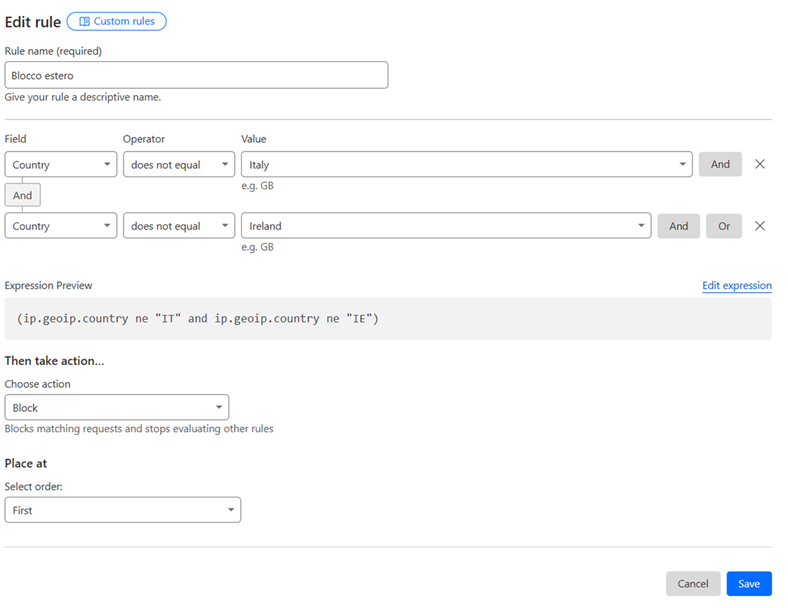
Task: Open the Field dropdown in the Italy row
Action: pos(61,164)
